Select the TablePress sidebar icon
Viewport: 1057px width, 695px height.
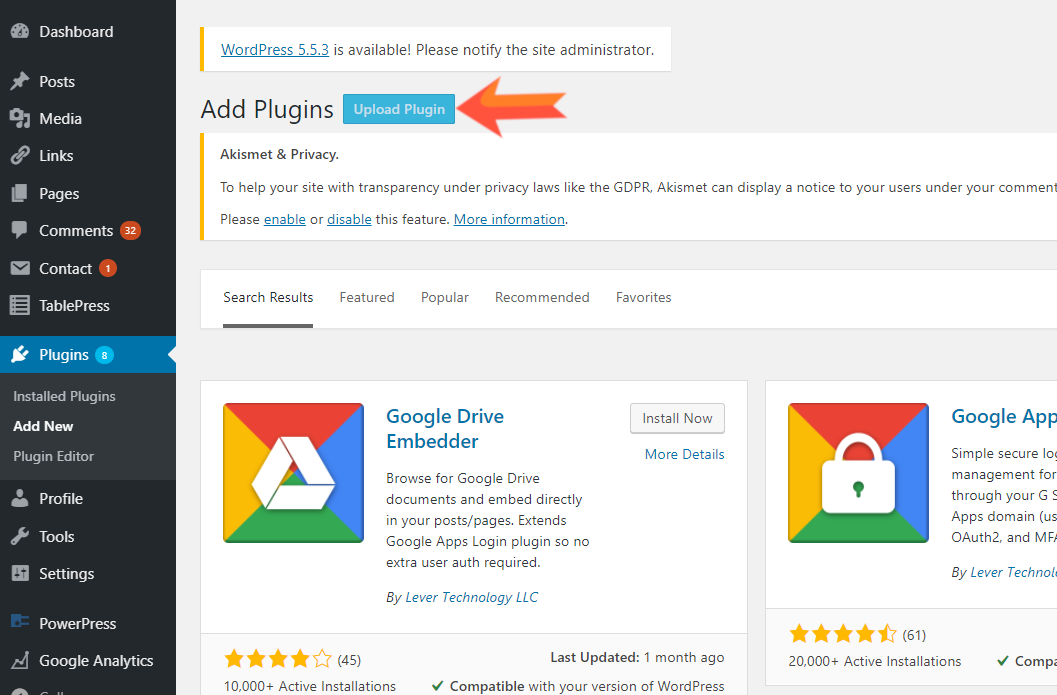click(x=21, y=305)
